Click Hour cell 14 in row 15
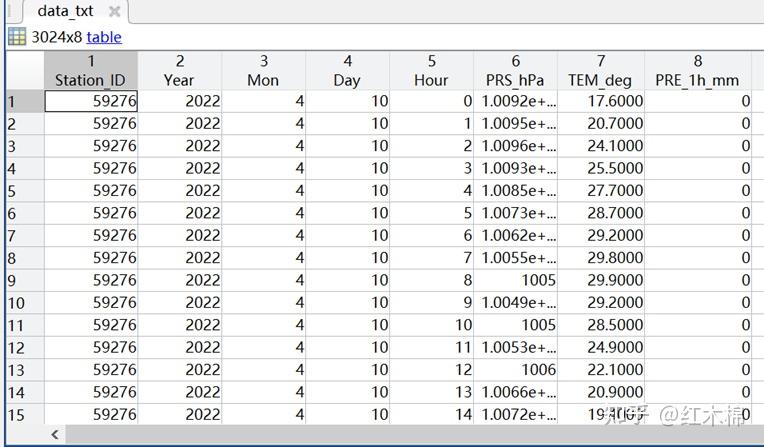 (x=431, y=415)
